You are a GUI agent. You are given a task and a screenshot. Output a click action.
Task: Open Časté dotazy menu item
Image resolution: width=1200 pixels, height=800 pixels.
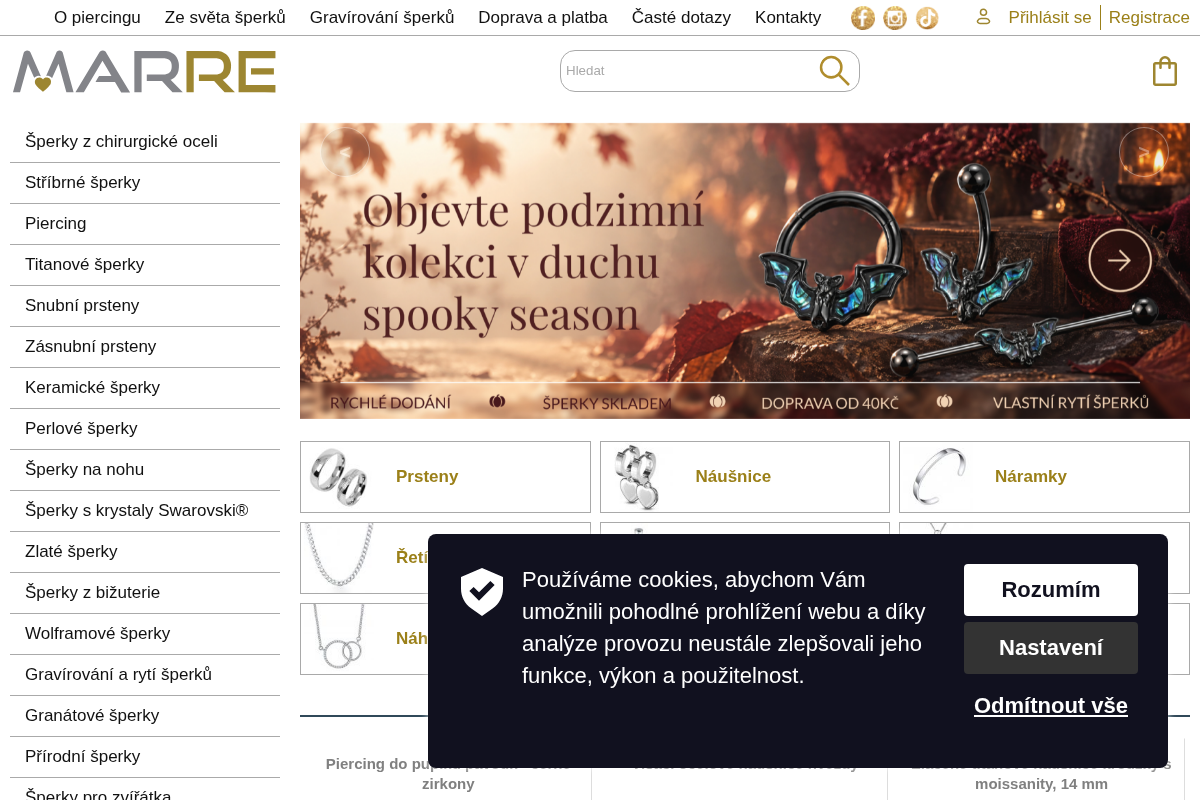(681, 17)
